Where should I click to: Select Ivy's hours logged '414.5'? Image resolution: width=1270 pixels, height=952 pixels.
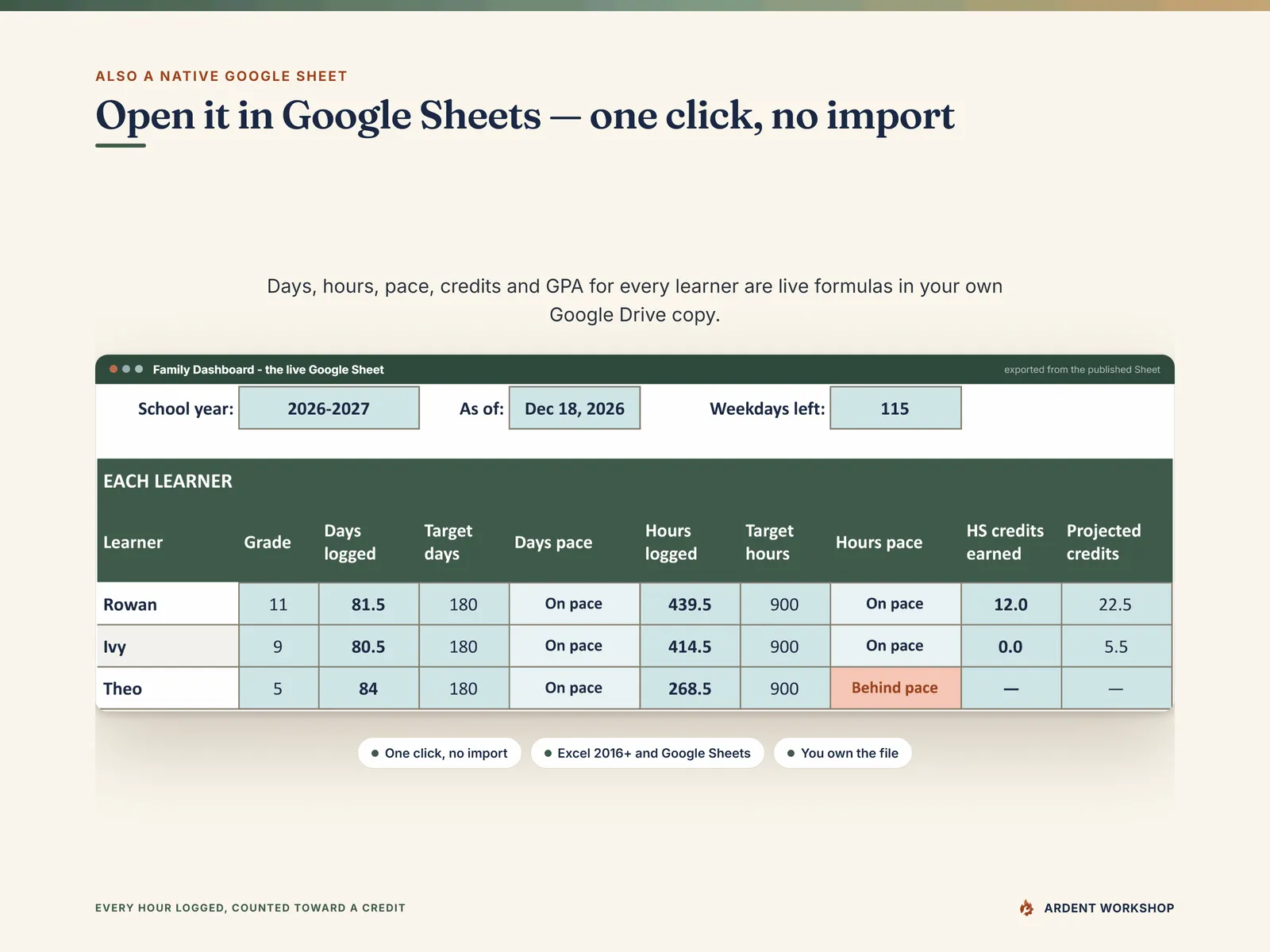click(x=690, y=646)
